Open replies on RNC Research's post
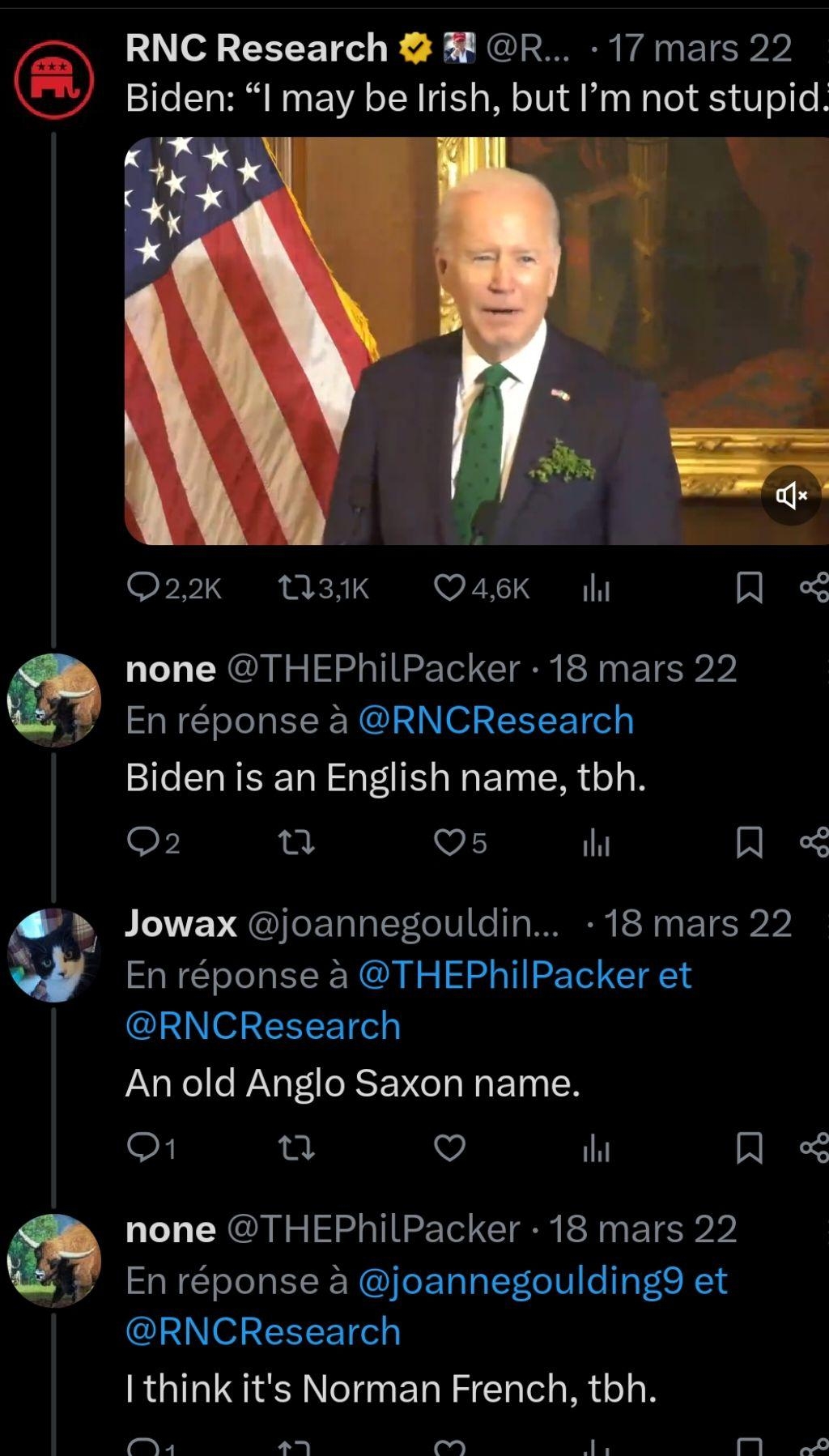The height and width of the screenshot is (1456, 829). click(143, 588)
